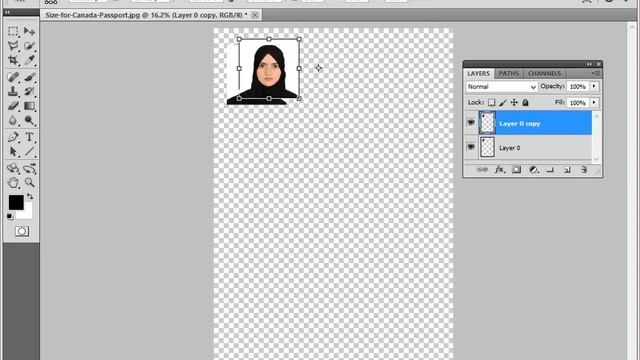Open the black foreground color picker

point(16,202)
